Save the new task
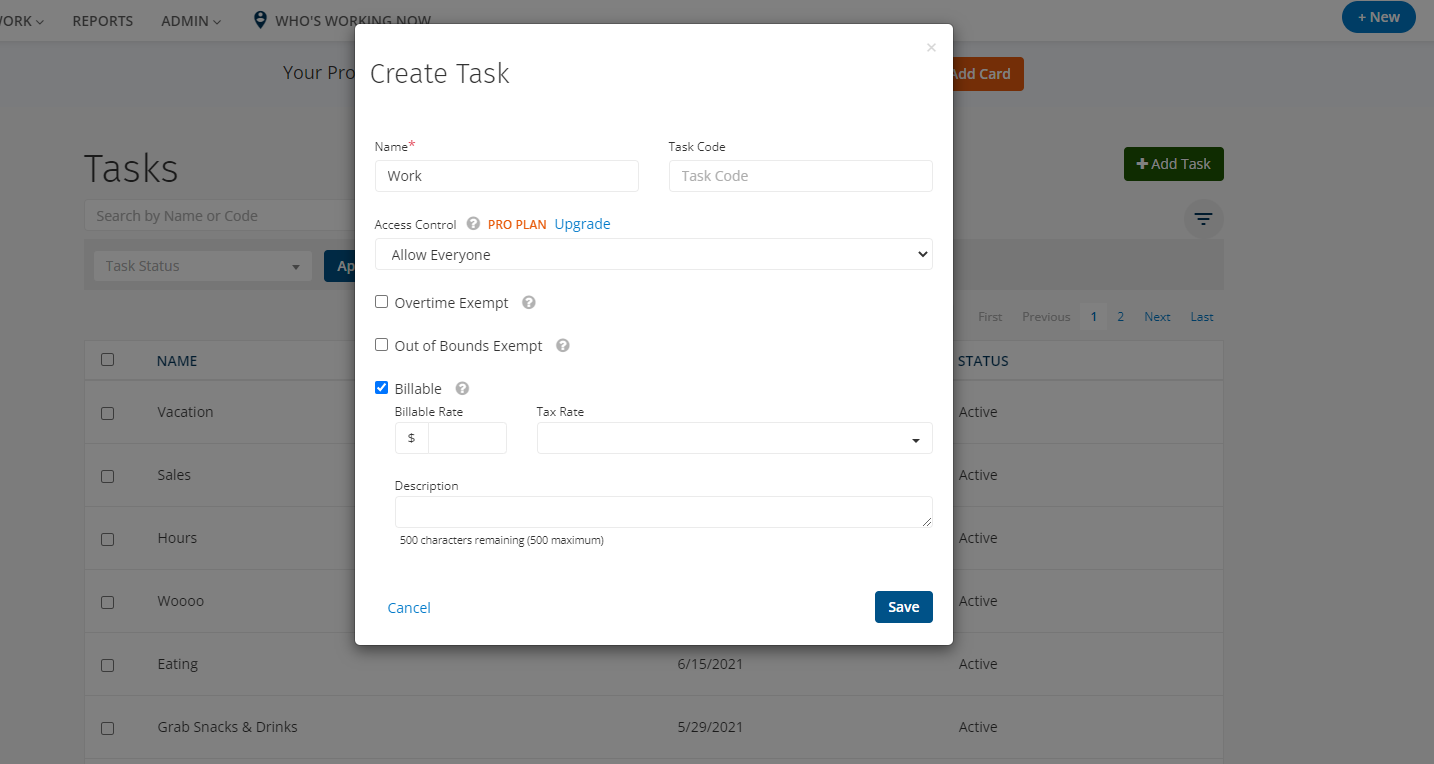 tap(904, 607)
